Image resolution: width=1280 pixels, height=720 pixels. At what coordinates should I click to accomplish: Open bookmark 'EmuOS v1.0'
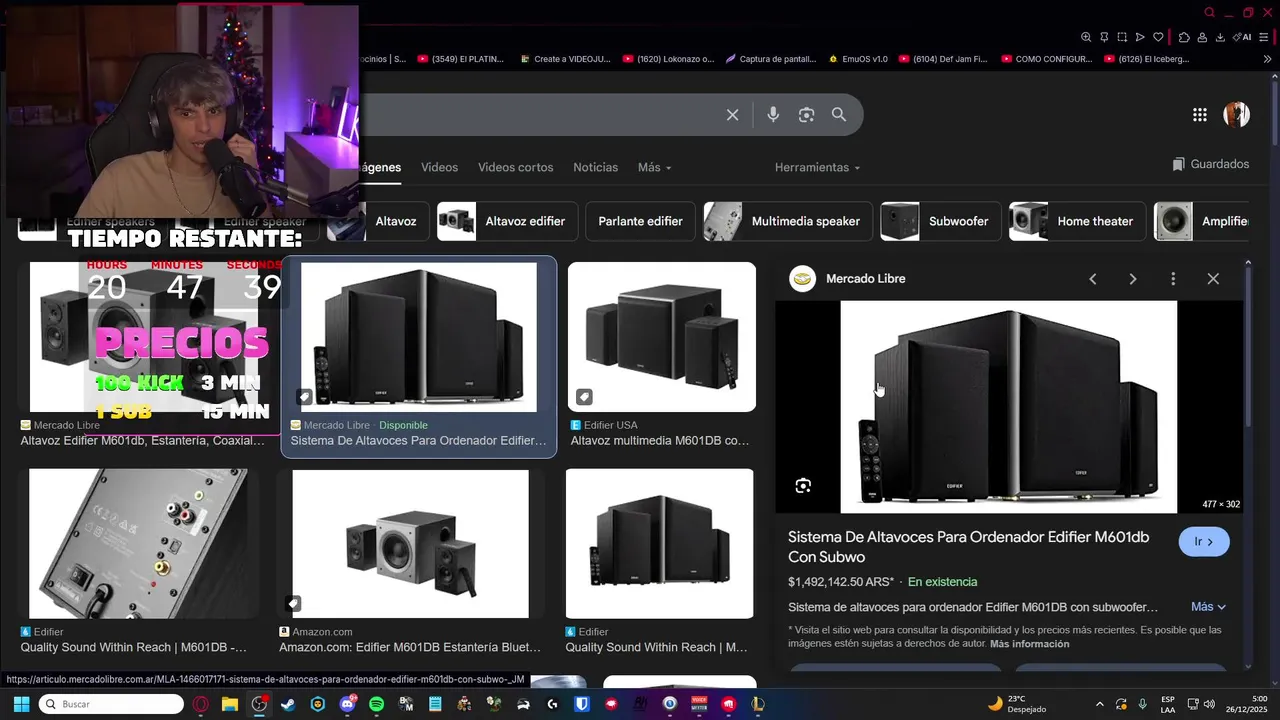pos(858,59)
